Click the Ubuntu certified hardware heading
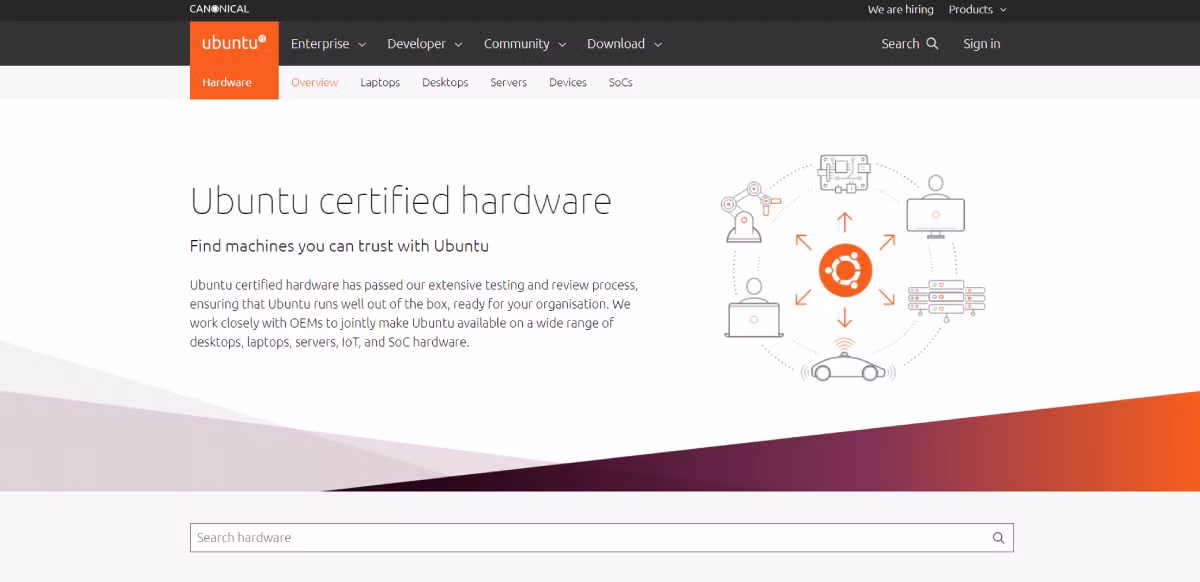This screenshot has height=582, width=1200. pyautogui.click(x=400, y=201)
